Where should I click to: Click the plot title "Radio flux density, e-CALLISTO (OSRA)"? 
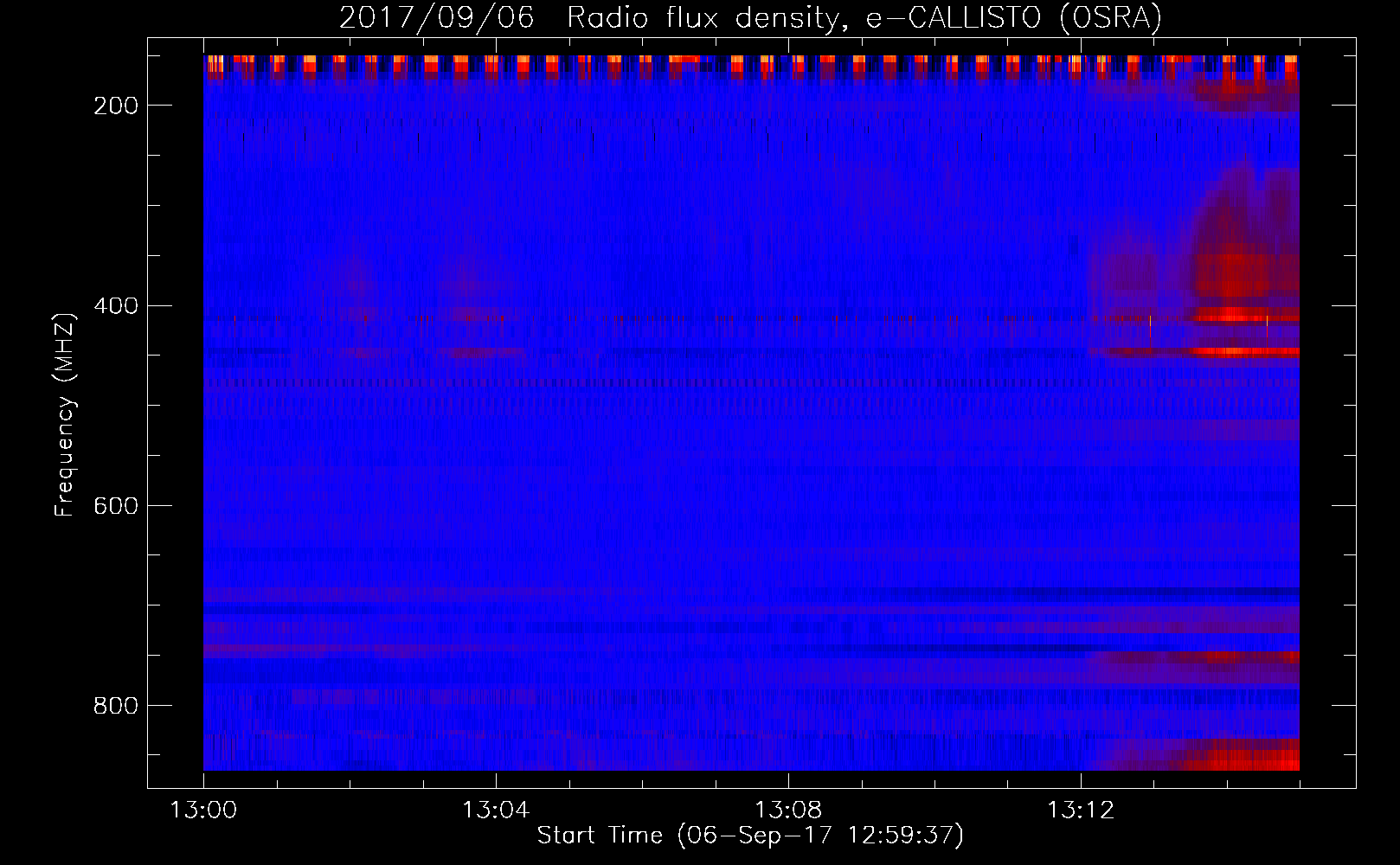click(x=864, y=18)
